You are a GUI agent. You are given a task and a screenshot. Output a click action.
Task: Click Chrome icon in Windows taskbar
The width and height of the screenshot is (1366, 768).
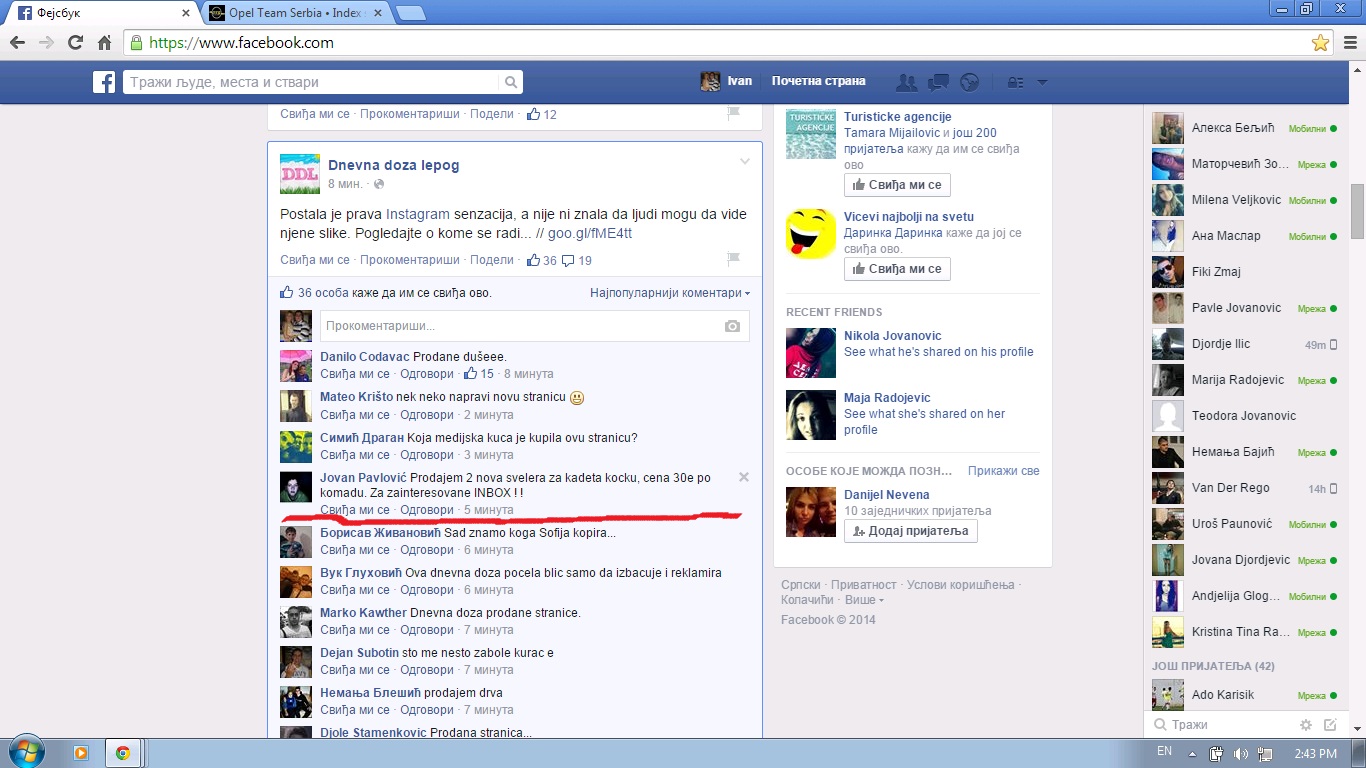point(123,753)
